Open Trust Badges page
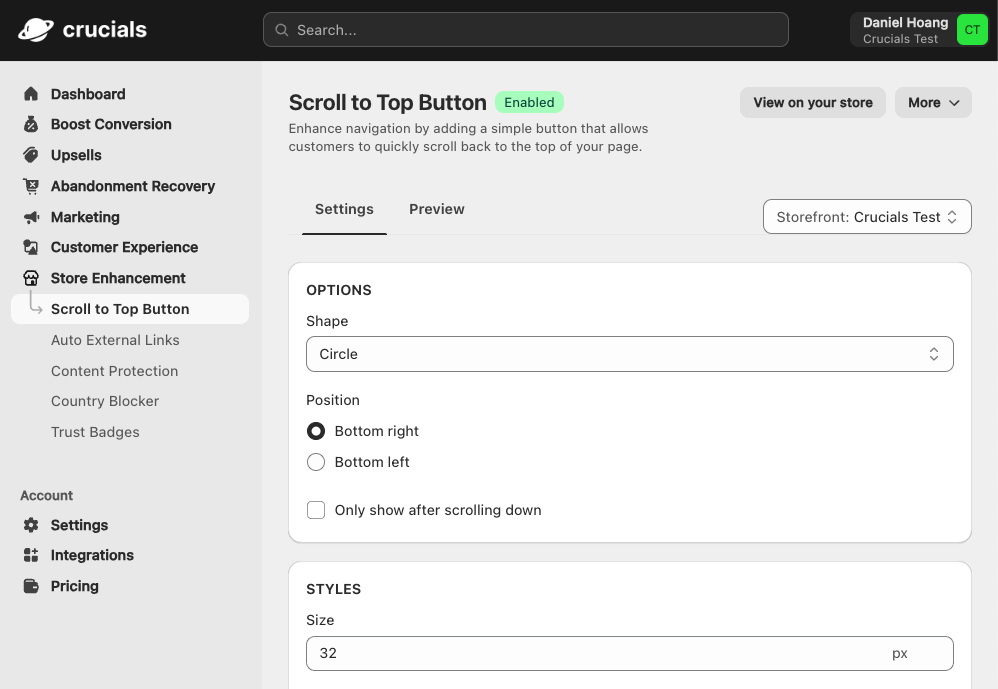The image size is (998, 689). (x=95, y=432)
